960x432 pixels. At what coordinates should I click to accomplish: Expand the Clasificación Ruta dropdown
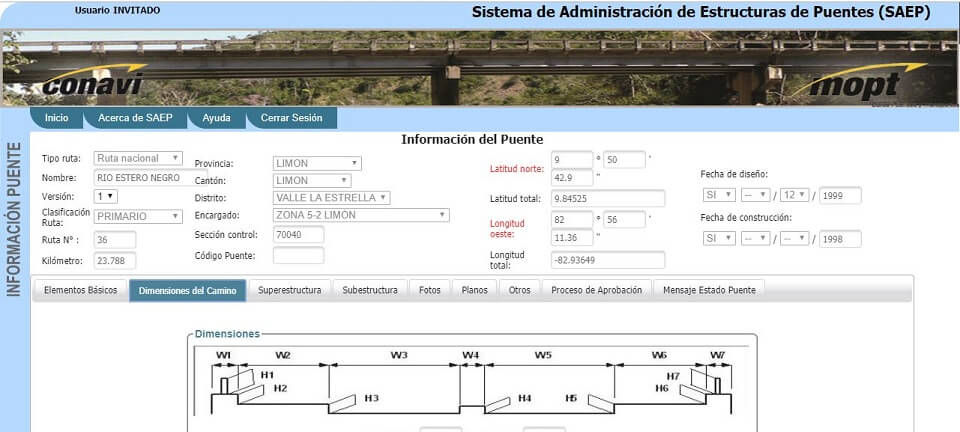(138, 216)
